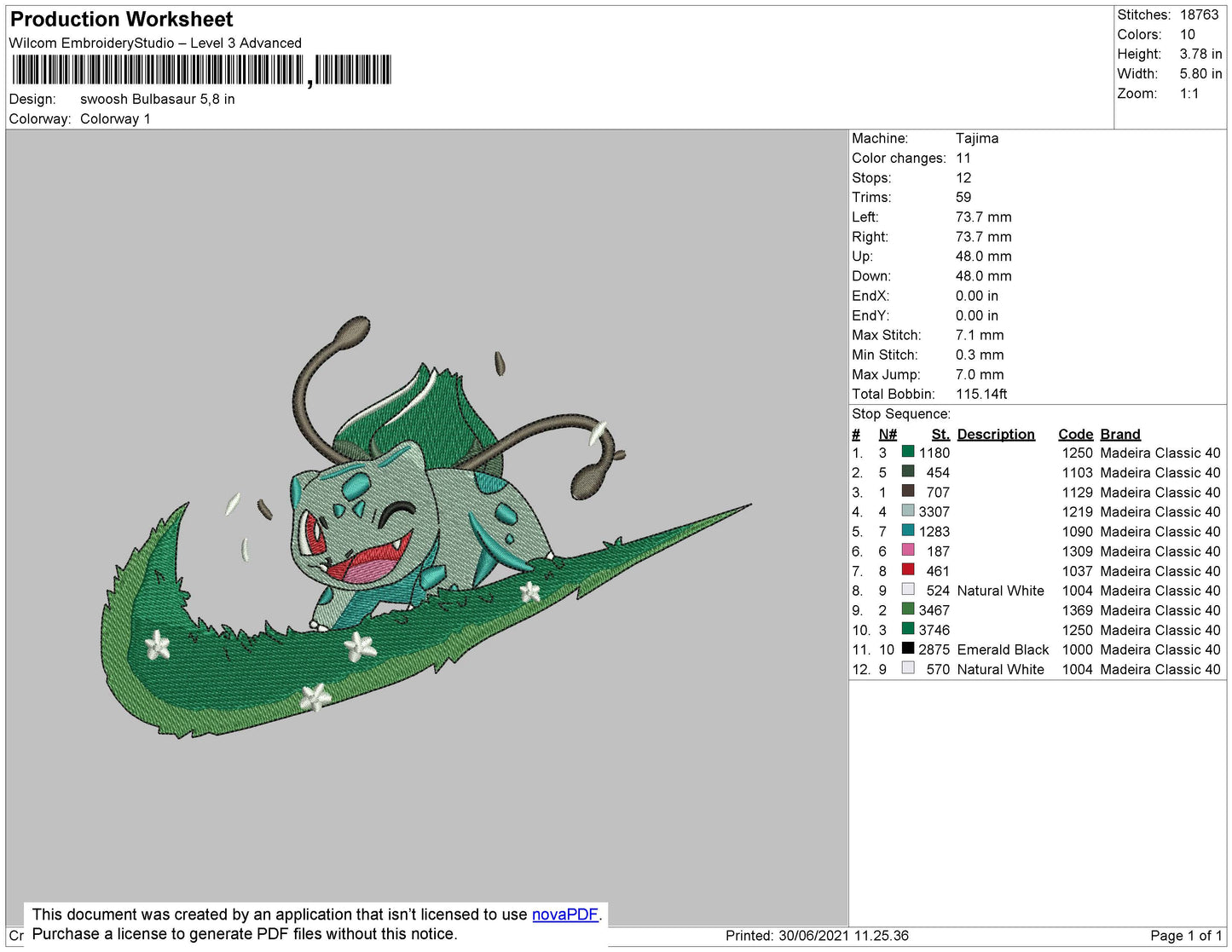1232x952 pixels.
Task: Click the pink swatch for code 1309
Action: click(x=908, y=551)
